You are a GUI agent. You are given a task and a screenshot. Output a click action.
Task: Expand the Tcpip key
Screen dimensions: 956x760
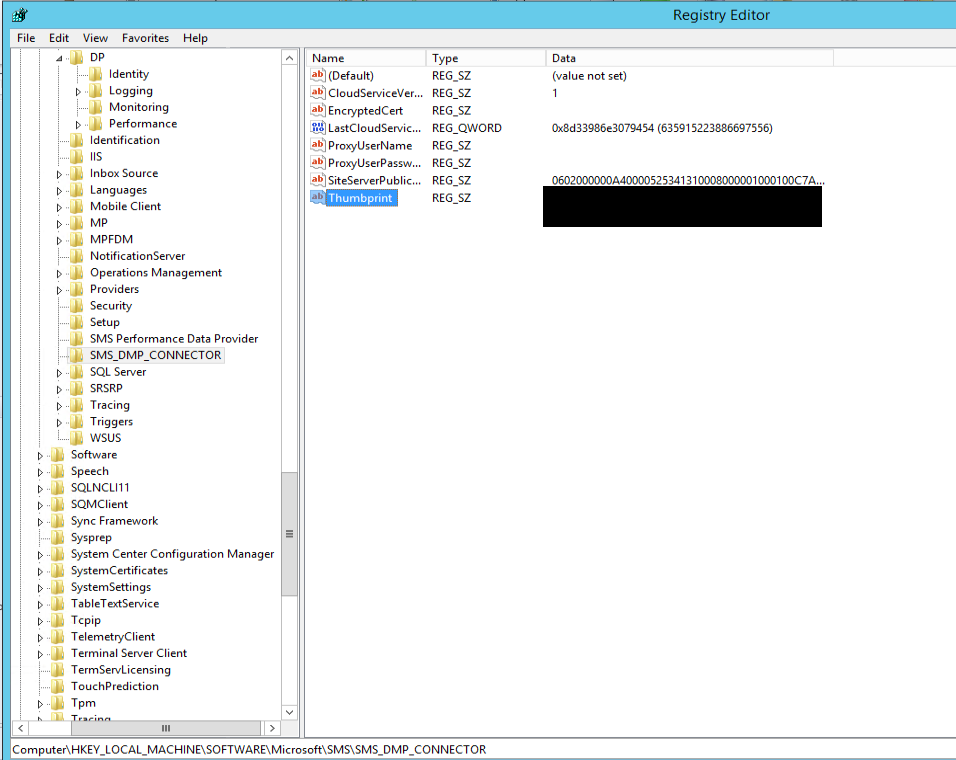pyautogui.click(x=40, y=621)
